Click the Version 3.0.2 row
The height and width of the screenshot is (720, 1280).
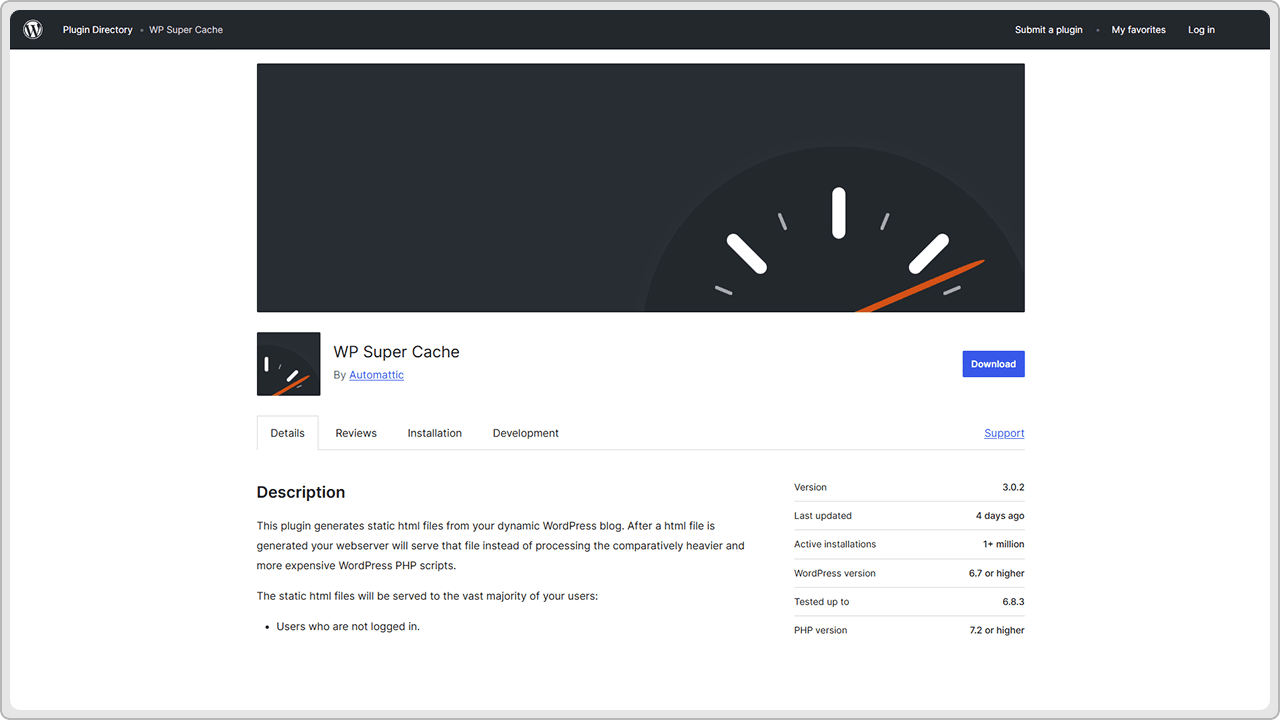pos(908,488)
